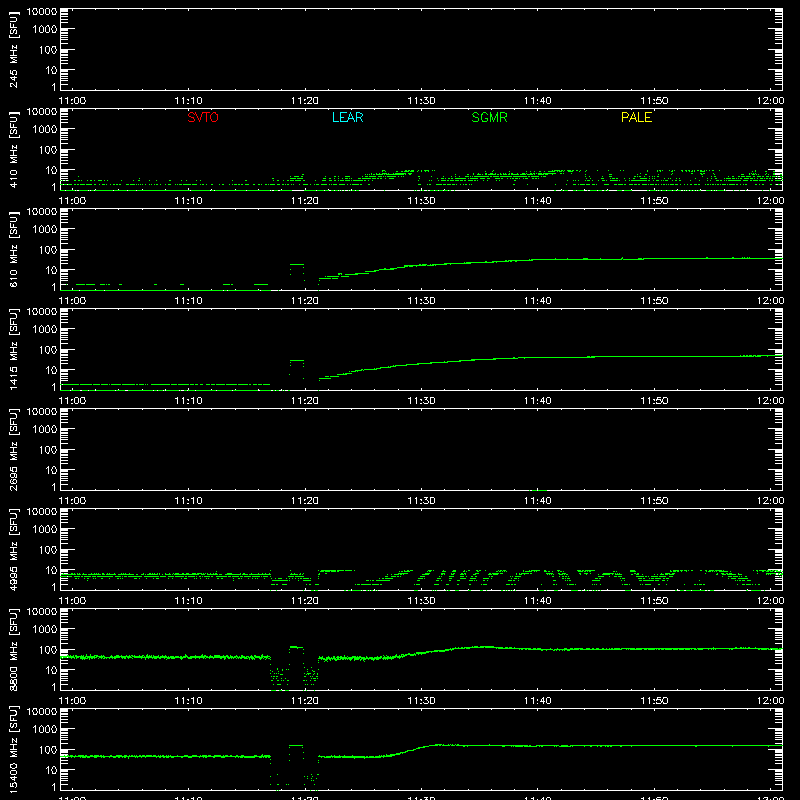Select the 4995 MHz [SFU] axis title
This screenshot has height=800, width=800.
pyautogui.click(x=14, y=550)
